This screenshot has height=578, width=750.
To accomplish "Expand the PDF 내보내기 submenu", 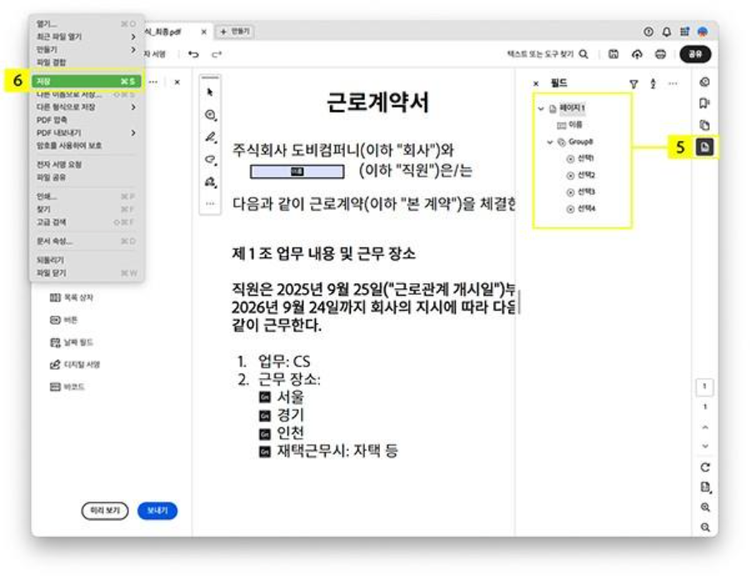I will click(133, 133).
